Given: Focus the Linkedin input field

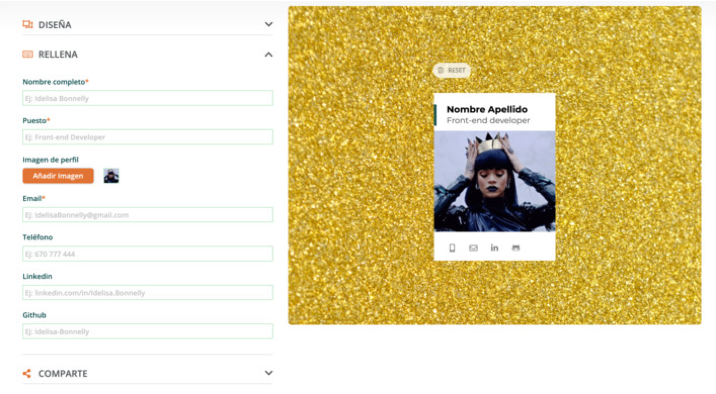Looking at the screenshot, I should click(x=147, y=293).
